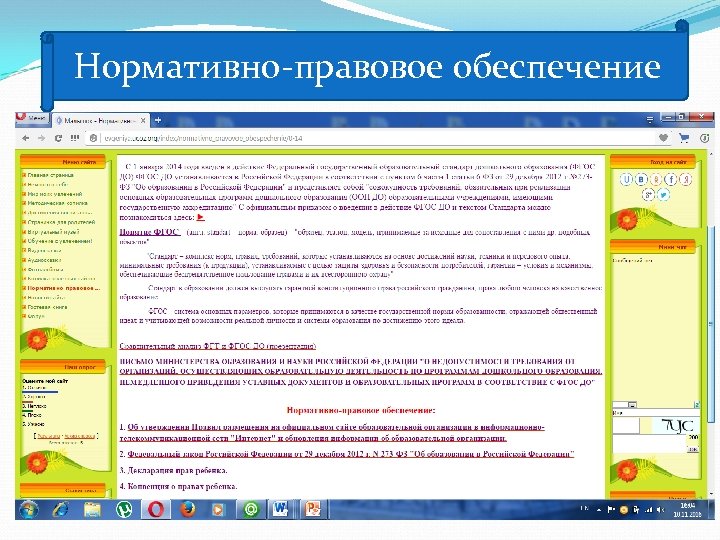Open comparative analysis ФГТ и ФГОС presentation link
Screen dimensions: 720x540
pos(218,346)
